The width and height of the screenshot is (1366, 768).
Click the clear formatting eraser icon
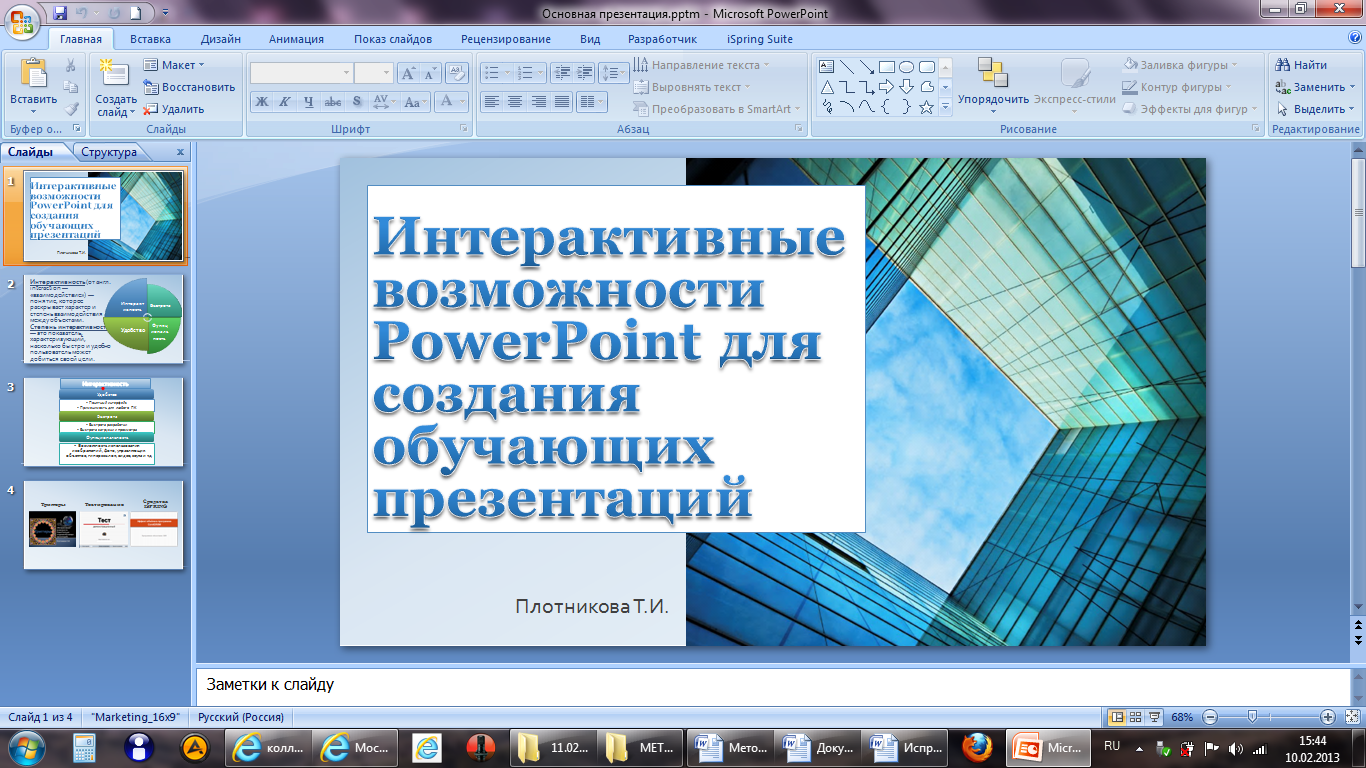pos(457,73)
